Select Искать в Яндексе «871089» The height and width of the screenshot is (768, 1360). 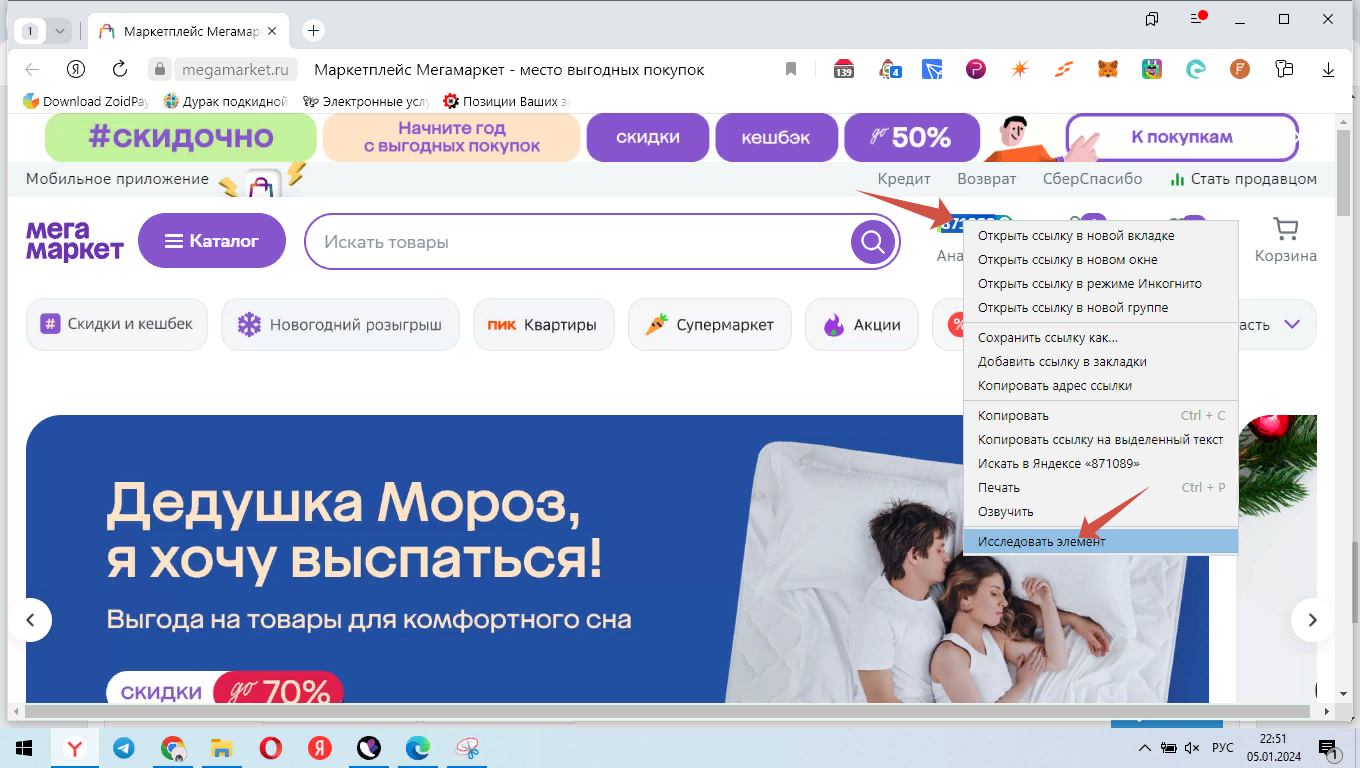click(x=1100, y=464)
